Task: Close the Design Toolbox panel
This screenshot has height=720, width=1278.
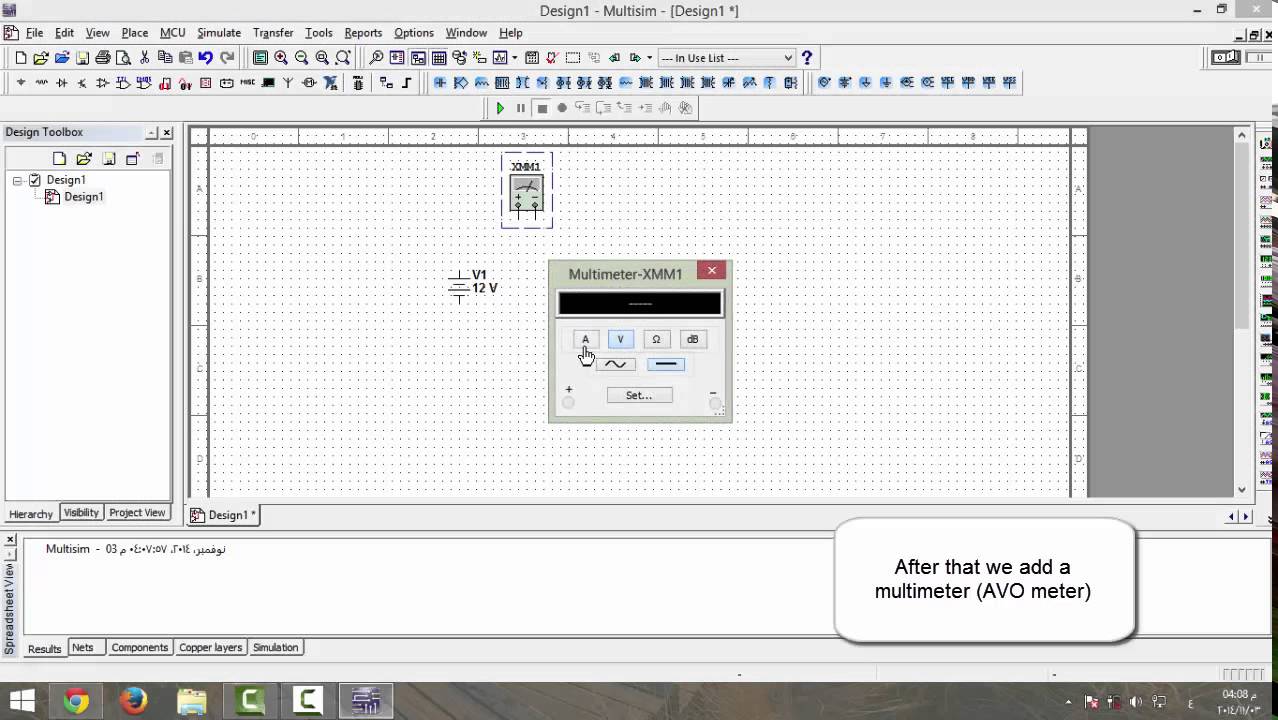Action: click(167, 132)
